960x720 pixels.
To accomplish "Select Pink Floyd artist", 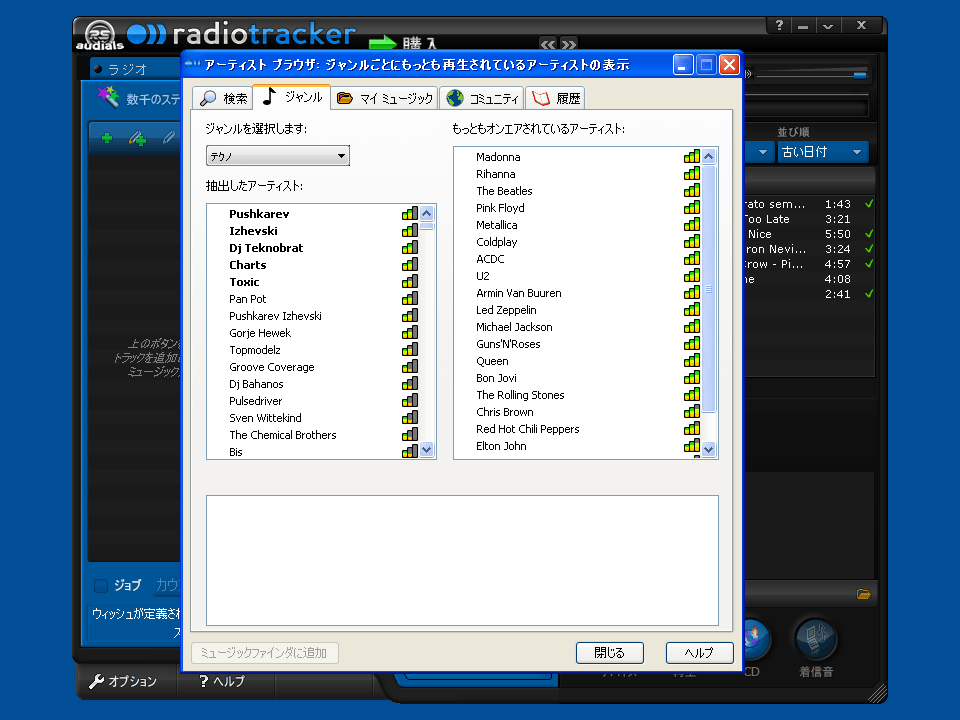I will (500, 208).
